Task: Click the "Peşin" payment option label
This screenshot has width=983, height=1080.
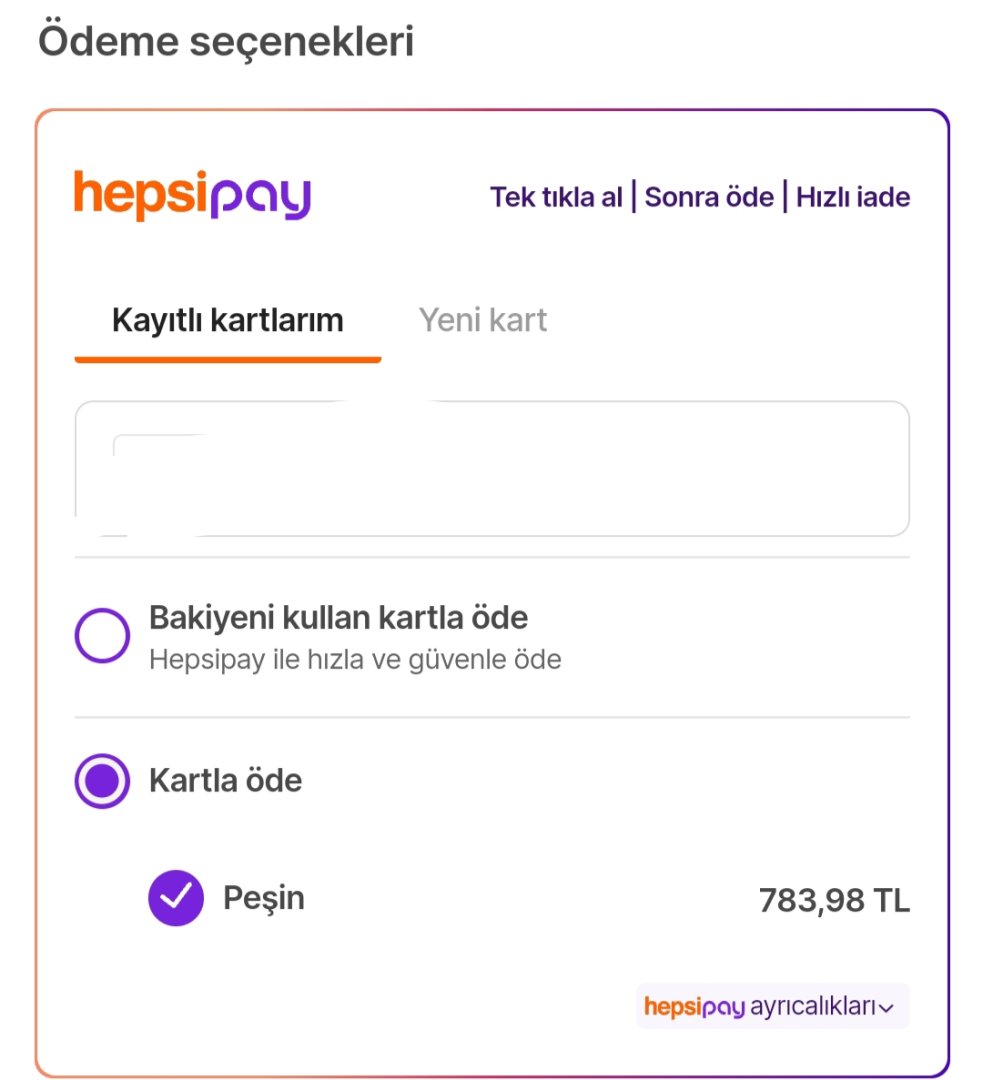Action: [x=264, y=898]
